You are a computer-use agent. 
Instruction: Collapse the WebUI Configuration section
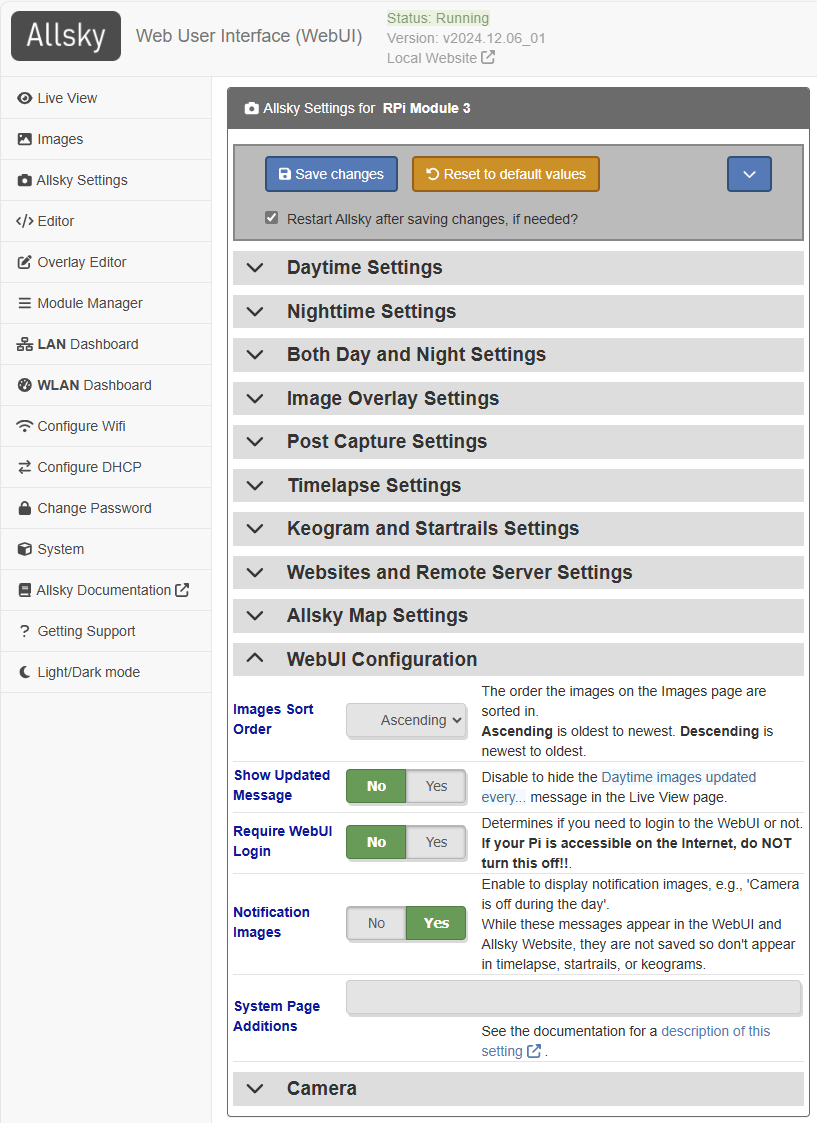[x=381, y=659]
